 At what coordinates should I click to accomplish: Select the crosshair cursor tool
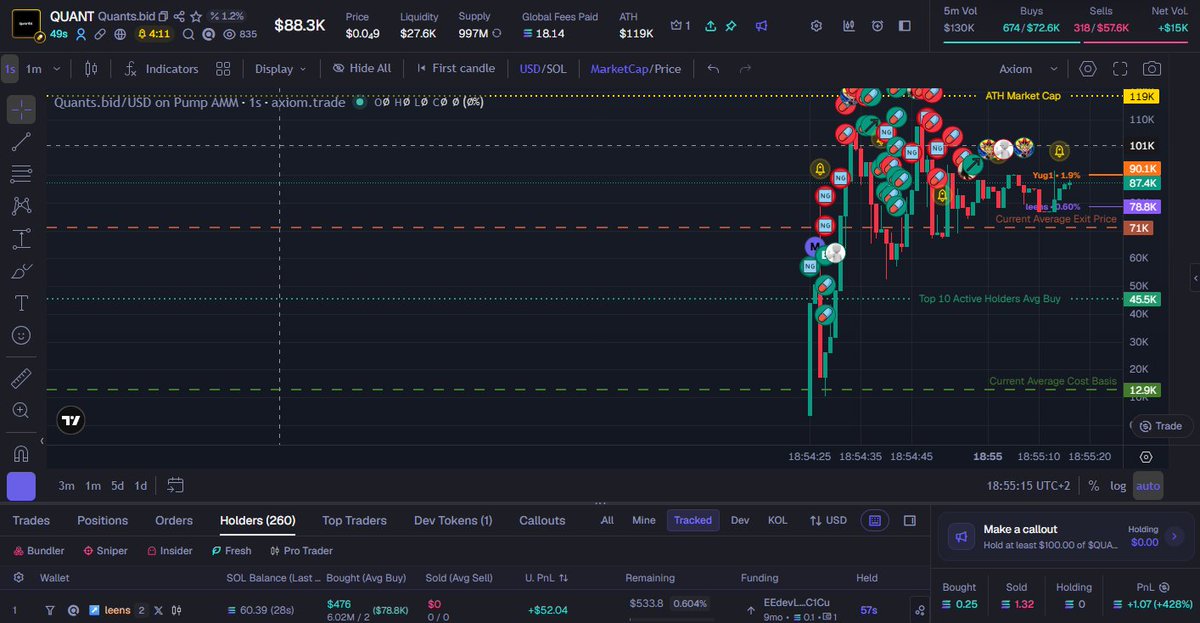click(x=21, y=110)
